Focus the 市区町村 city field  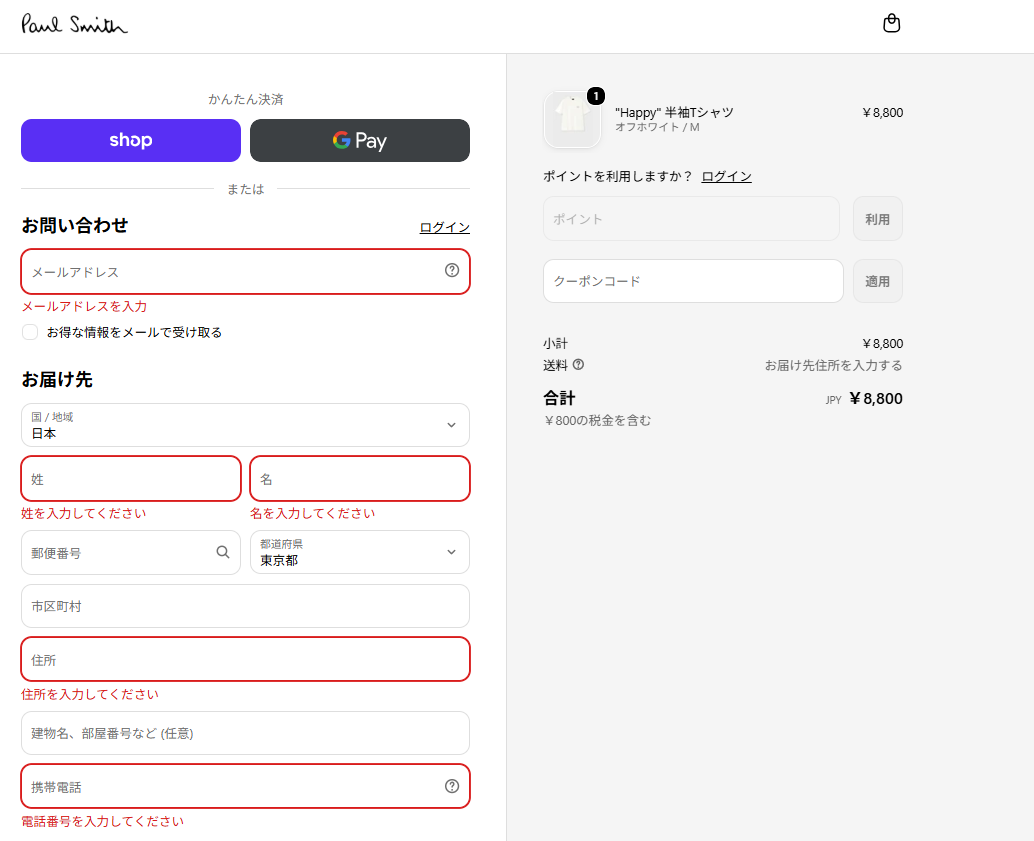click(x=245, y=606)
